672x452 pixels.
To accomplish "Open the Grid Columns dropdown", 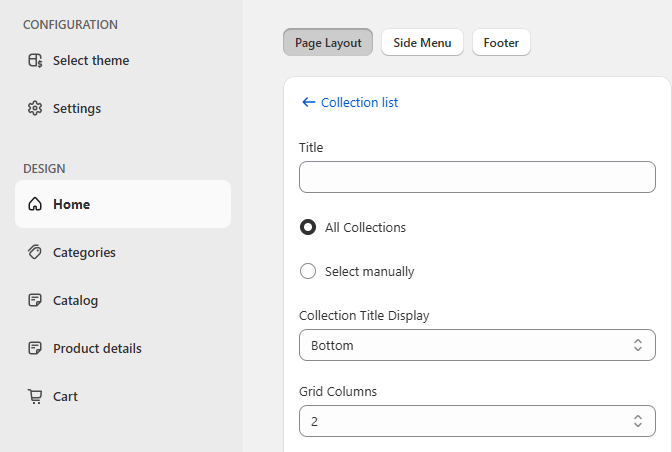I will coord(477,421).
